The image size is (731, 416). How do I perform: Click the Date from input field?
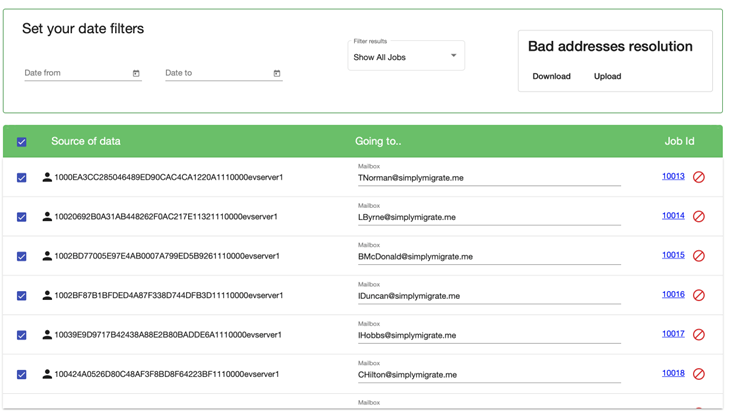(x=77, y=74)
